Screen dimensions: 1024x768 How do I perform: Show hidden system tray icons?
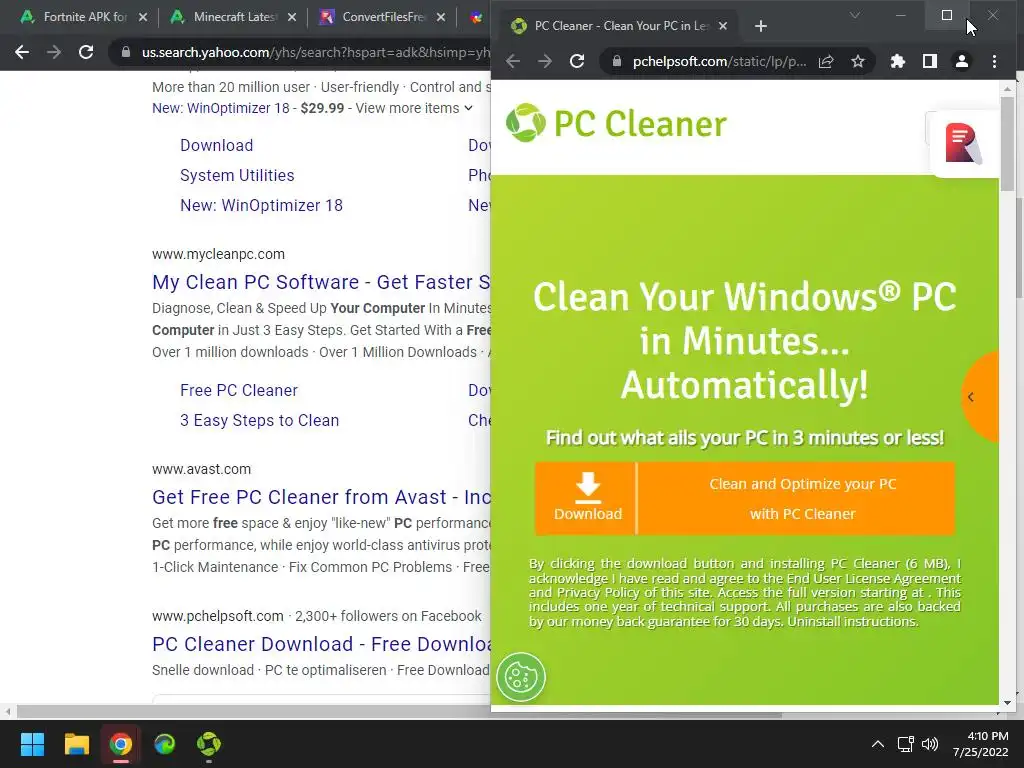878,744
